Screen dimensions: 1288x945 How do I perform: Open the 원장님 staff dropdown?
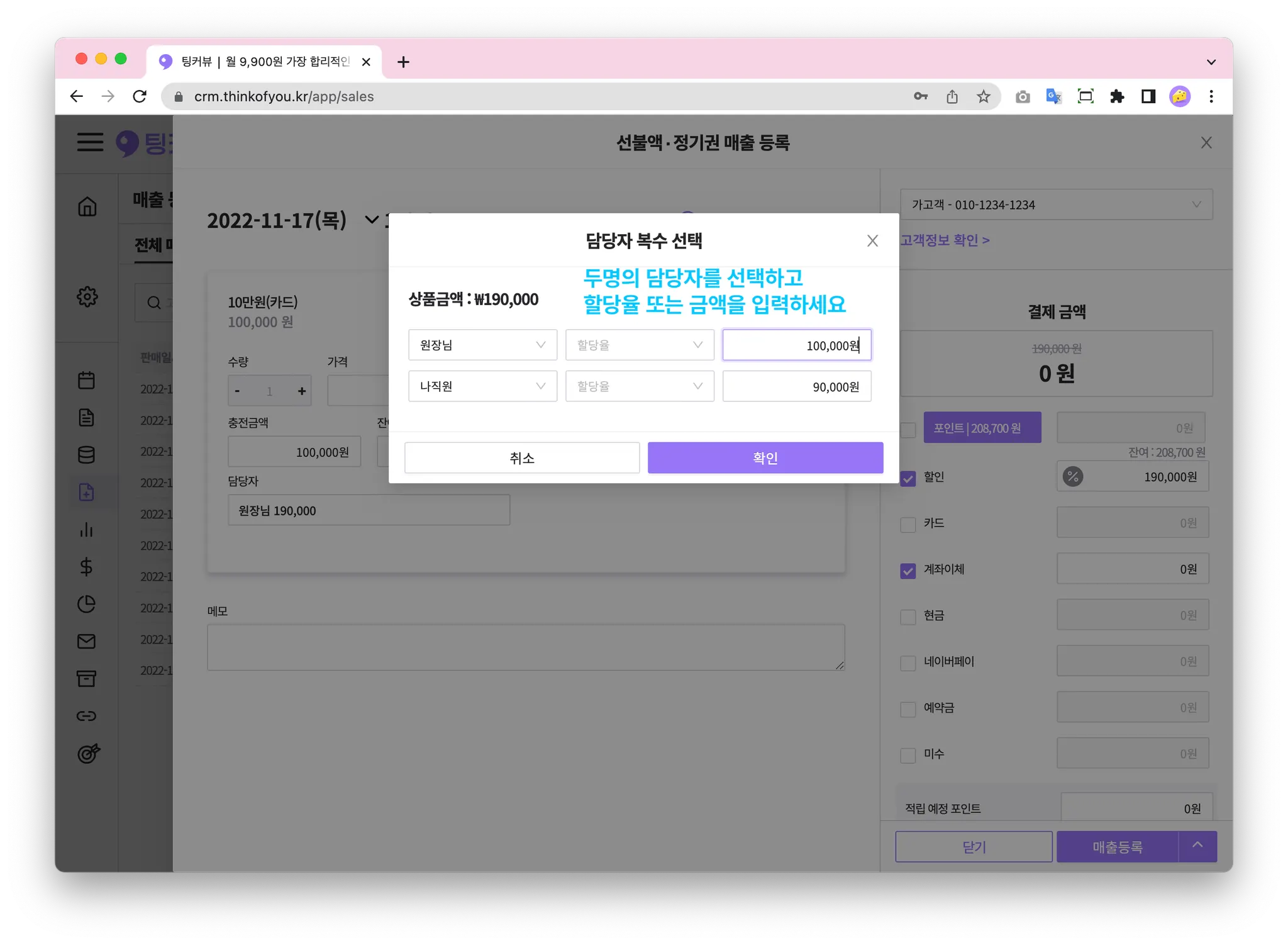click(x=482, y=345)
